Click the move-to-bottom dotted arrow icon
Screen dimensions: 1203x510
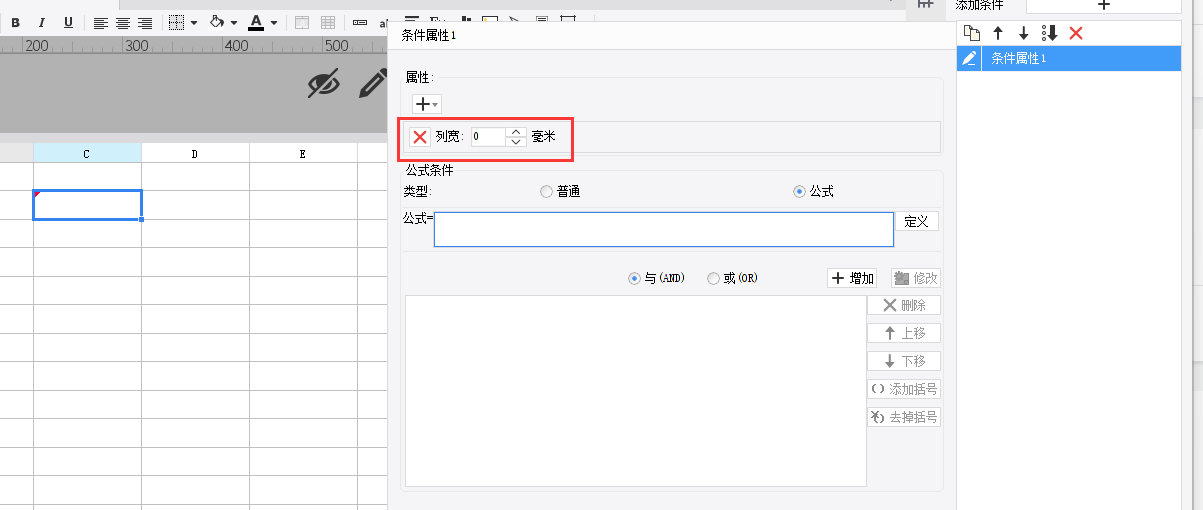pyautogui.click(x=1049, y=33)
